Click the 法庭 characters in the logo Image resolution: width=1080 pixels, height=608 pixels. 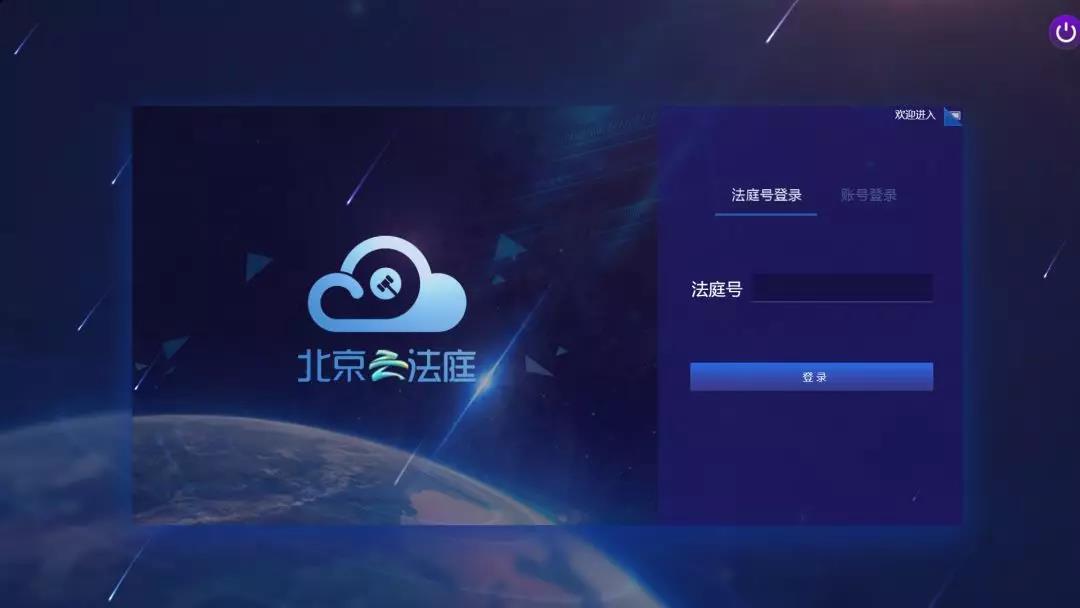[442, 366]
